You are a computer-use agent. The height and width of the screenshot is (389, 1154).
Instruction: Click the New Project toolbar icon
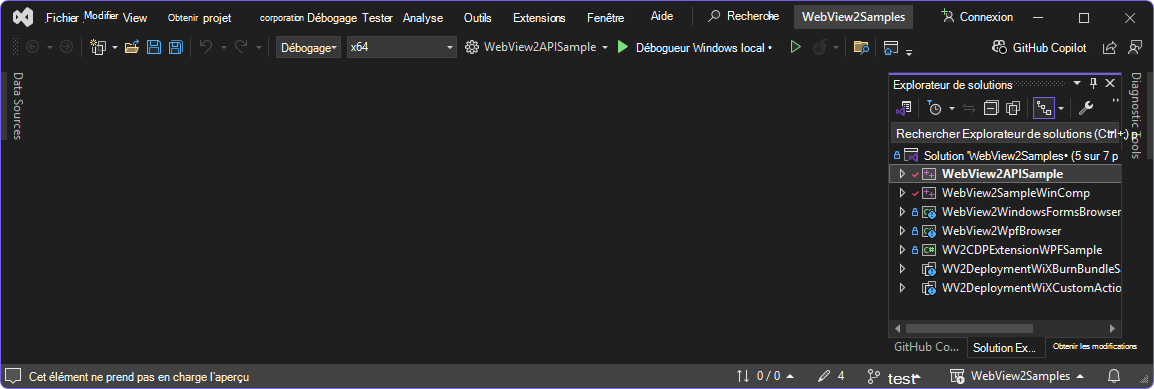98,48
